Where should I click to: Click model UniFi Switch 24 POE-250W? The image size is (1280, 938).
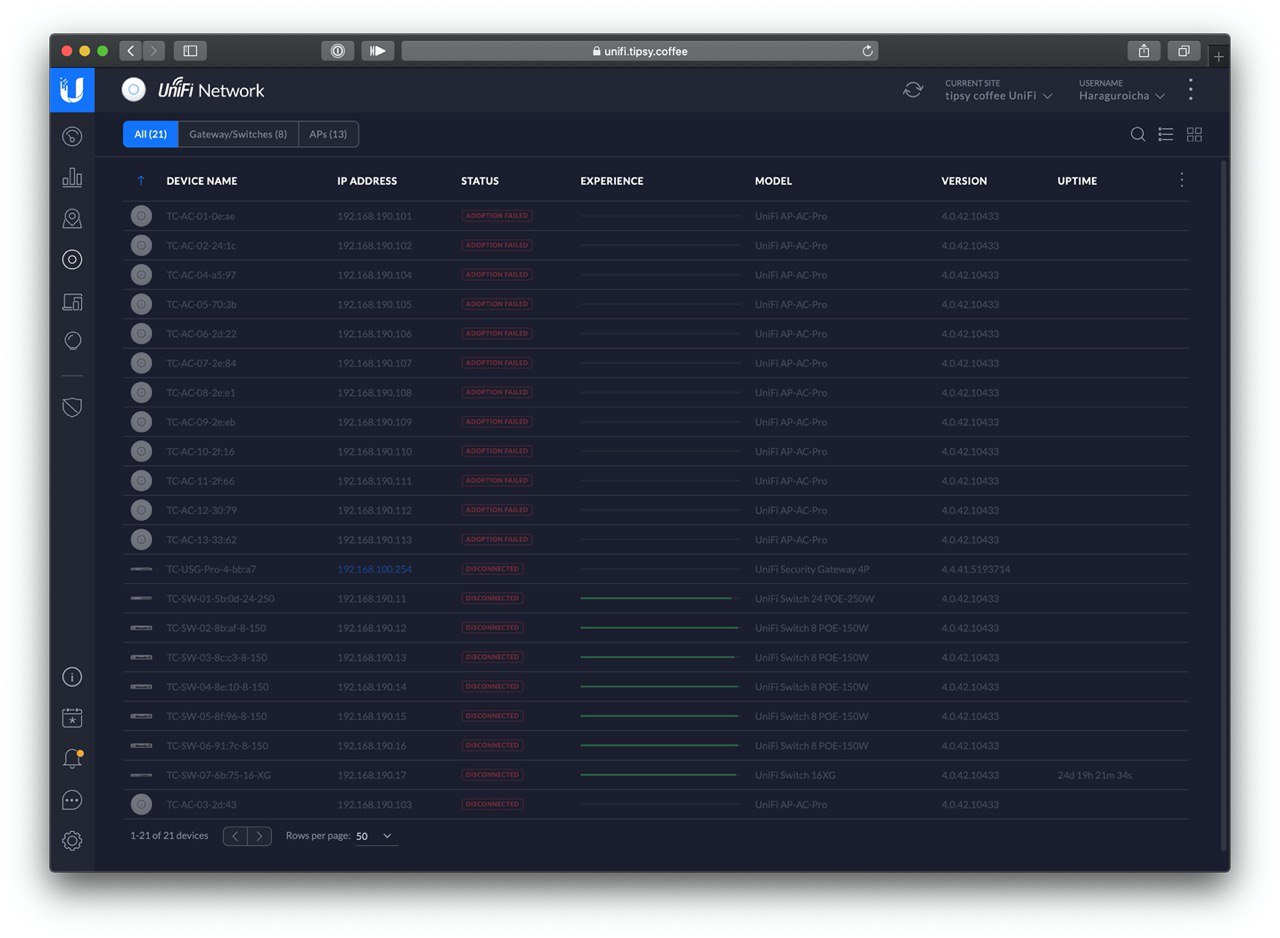pyautogui.click(x=814, y=599)
